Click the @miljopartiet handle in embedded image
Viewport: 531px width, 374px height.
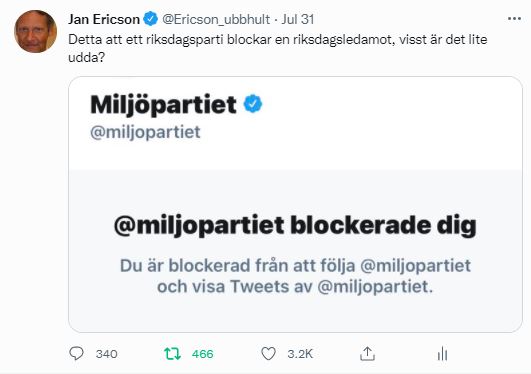coord(145,132)
